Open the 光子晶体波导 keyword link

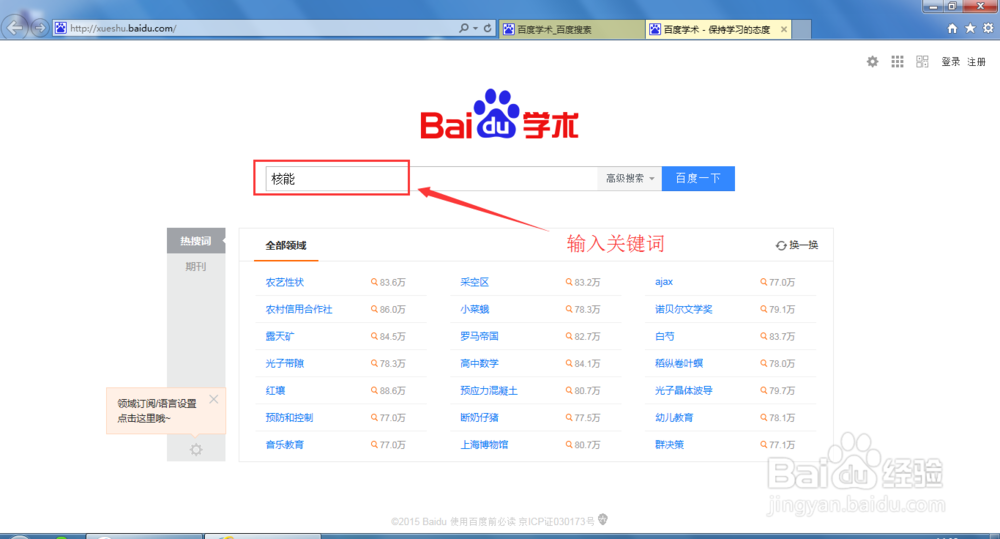click(x=683, y=390)
